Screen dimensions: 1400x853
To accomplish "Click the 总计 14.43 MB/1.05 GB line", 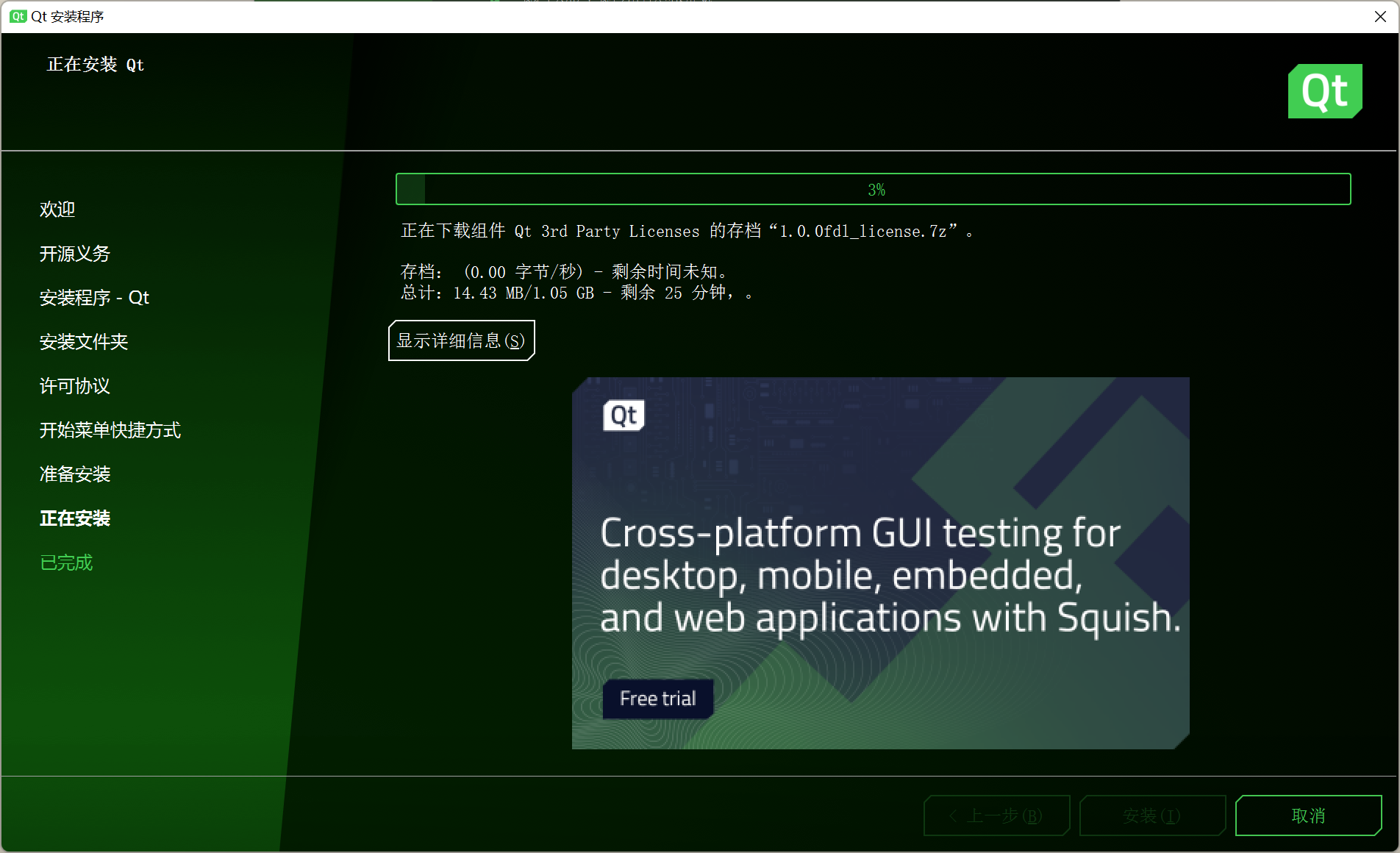I will tap(576, 293).
